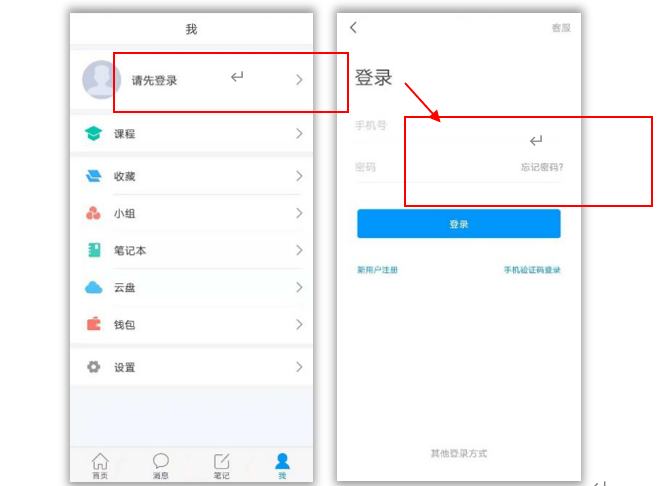Open the 新用户注册 registration link
661x486 pixels.
point(377,270)
